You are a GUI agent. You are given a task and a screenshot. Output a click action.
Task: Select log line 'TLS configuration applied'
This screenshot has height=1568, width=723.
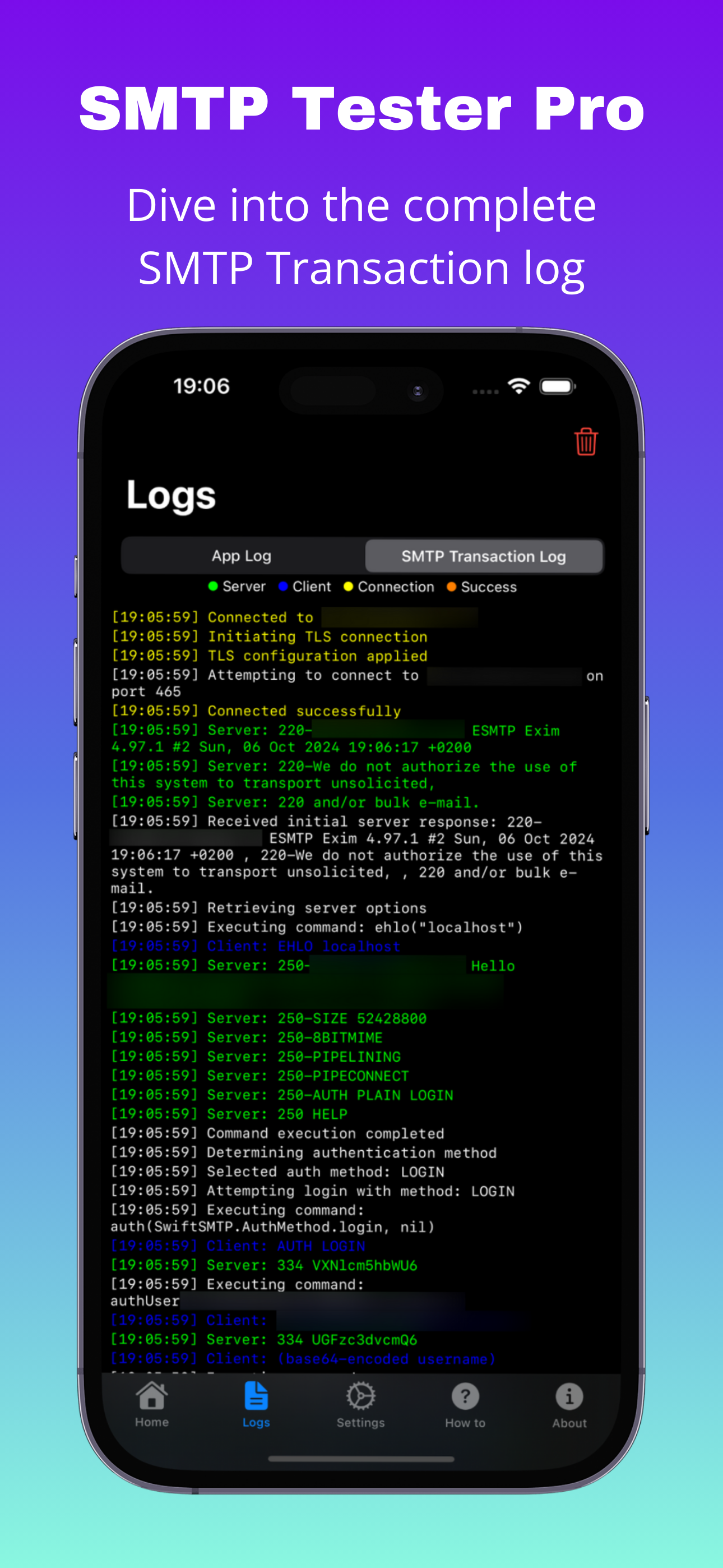pyautogui.click(x=270, y=656)
